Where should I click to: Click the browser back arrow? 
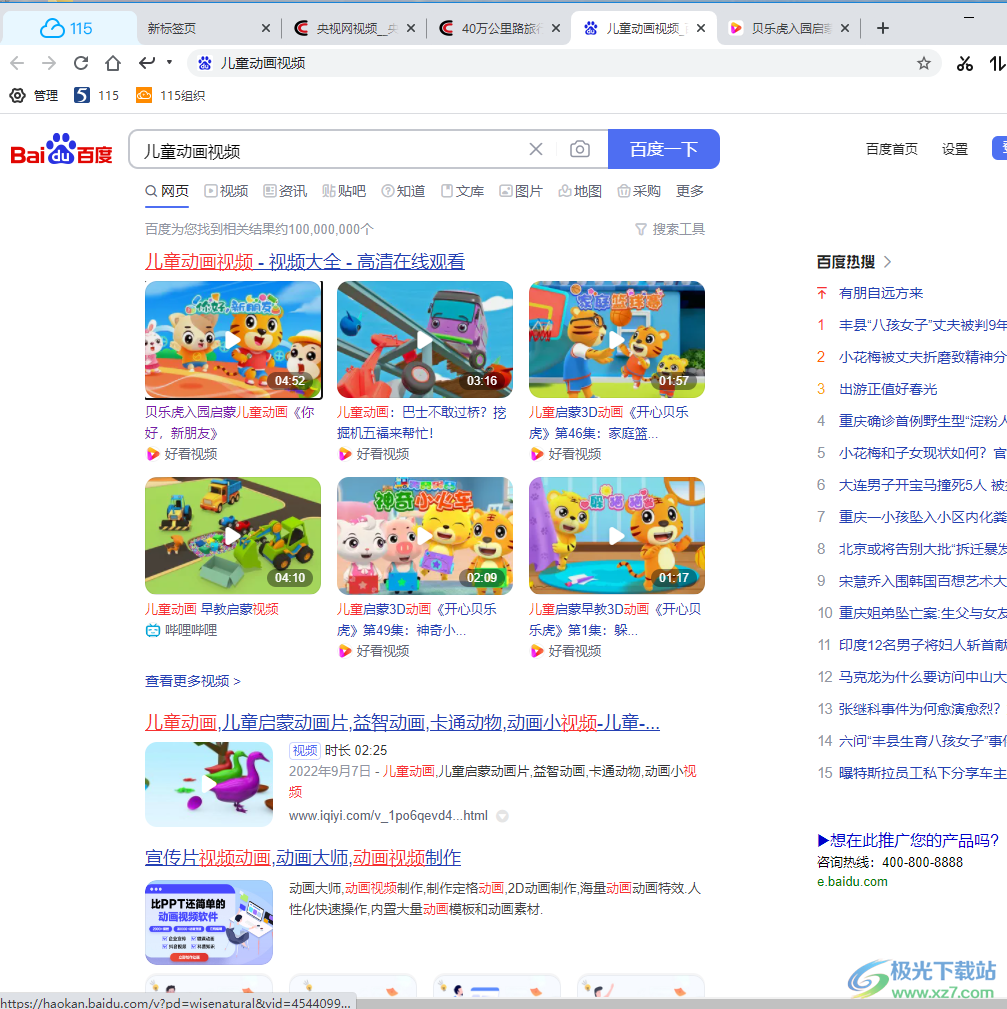point(17,63)
